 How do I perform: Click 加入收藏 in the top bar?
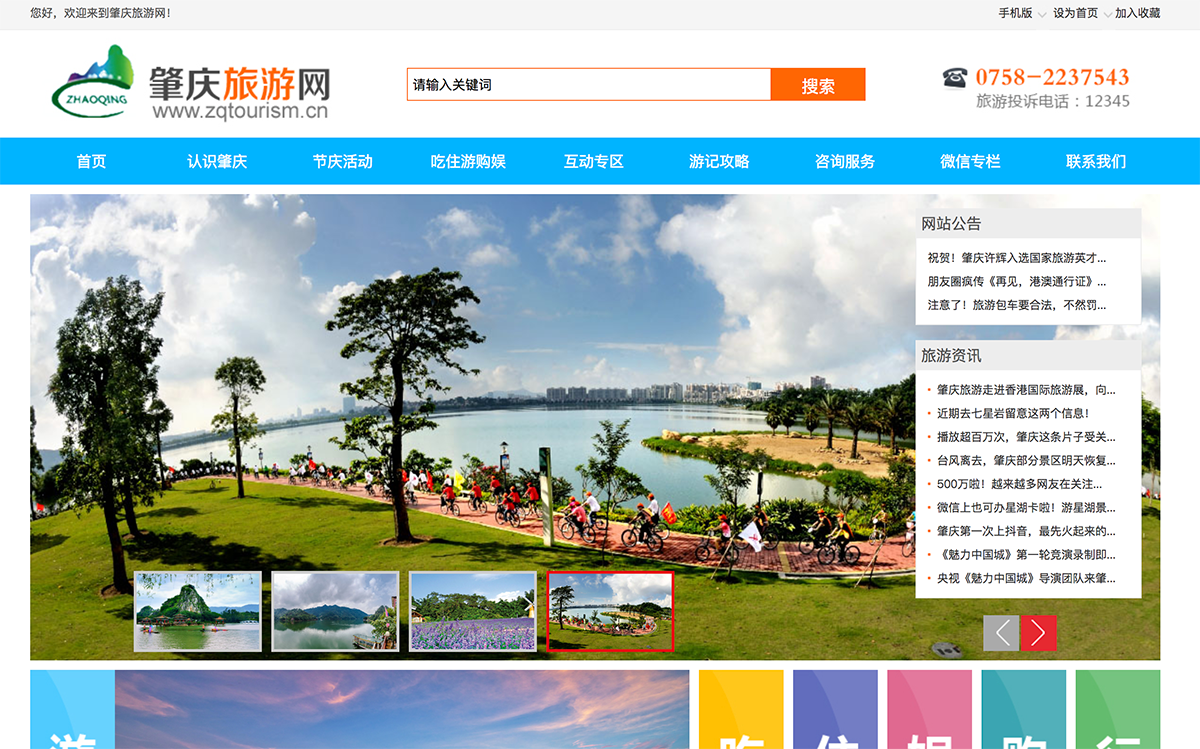point(1137,13)
